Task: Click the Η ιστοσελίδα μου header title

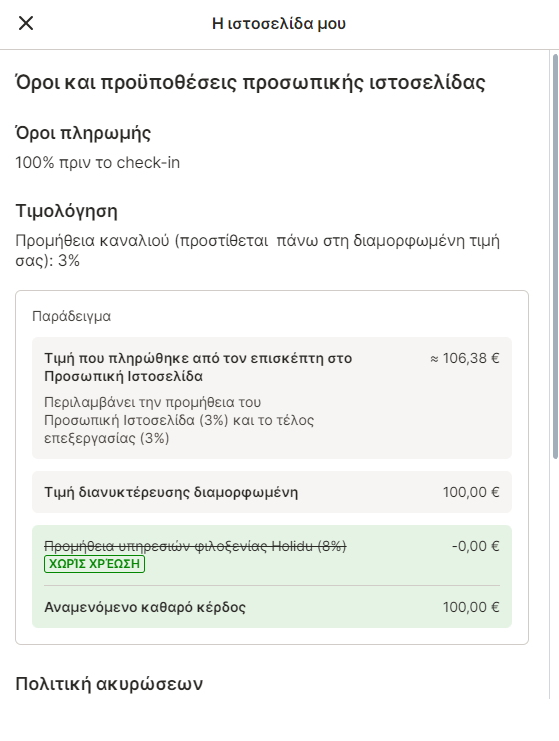Action: (279, 24)
